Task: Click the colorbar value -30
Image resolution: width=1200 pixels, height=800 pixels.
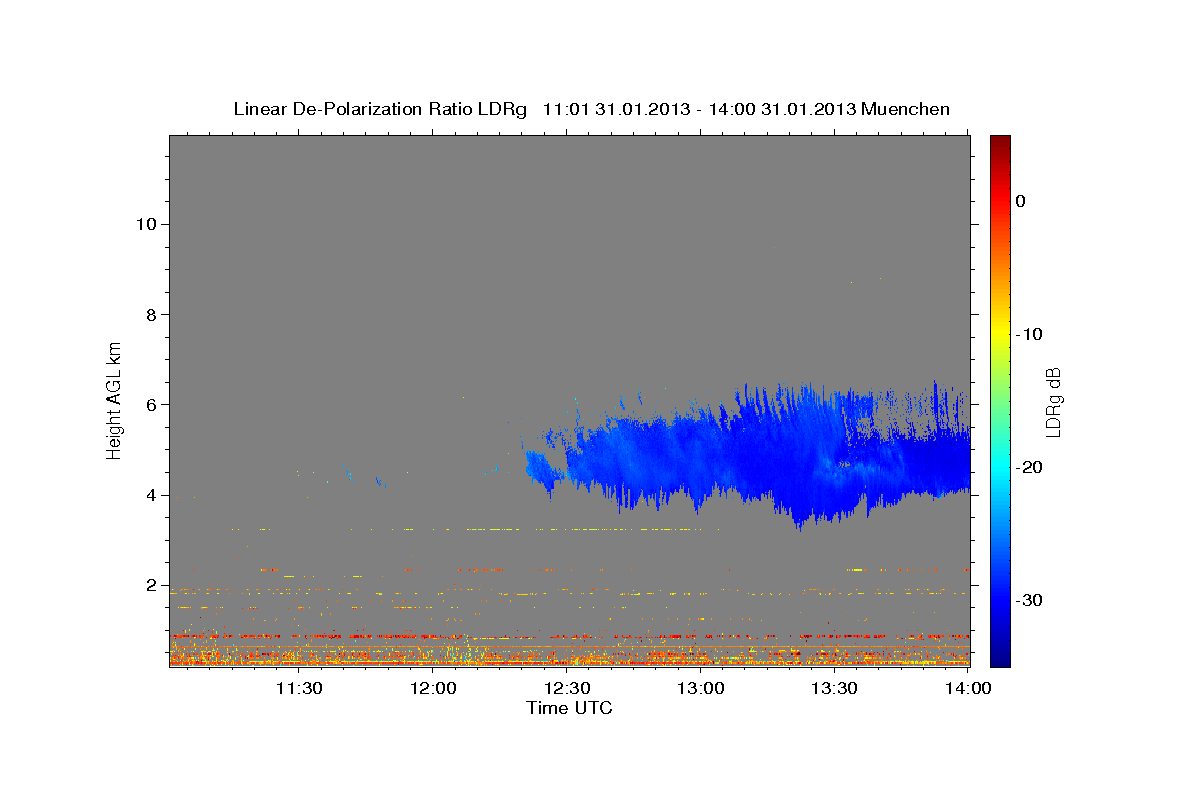Action: tap(1029, 600)
